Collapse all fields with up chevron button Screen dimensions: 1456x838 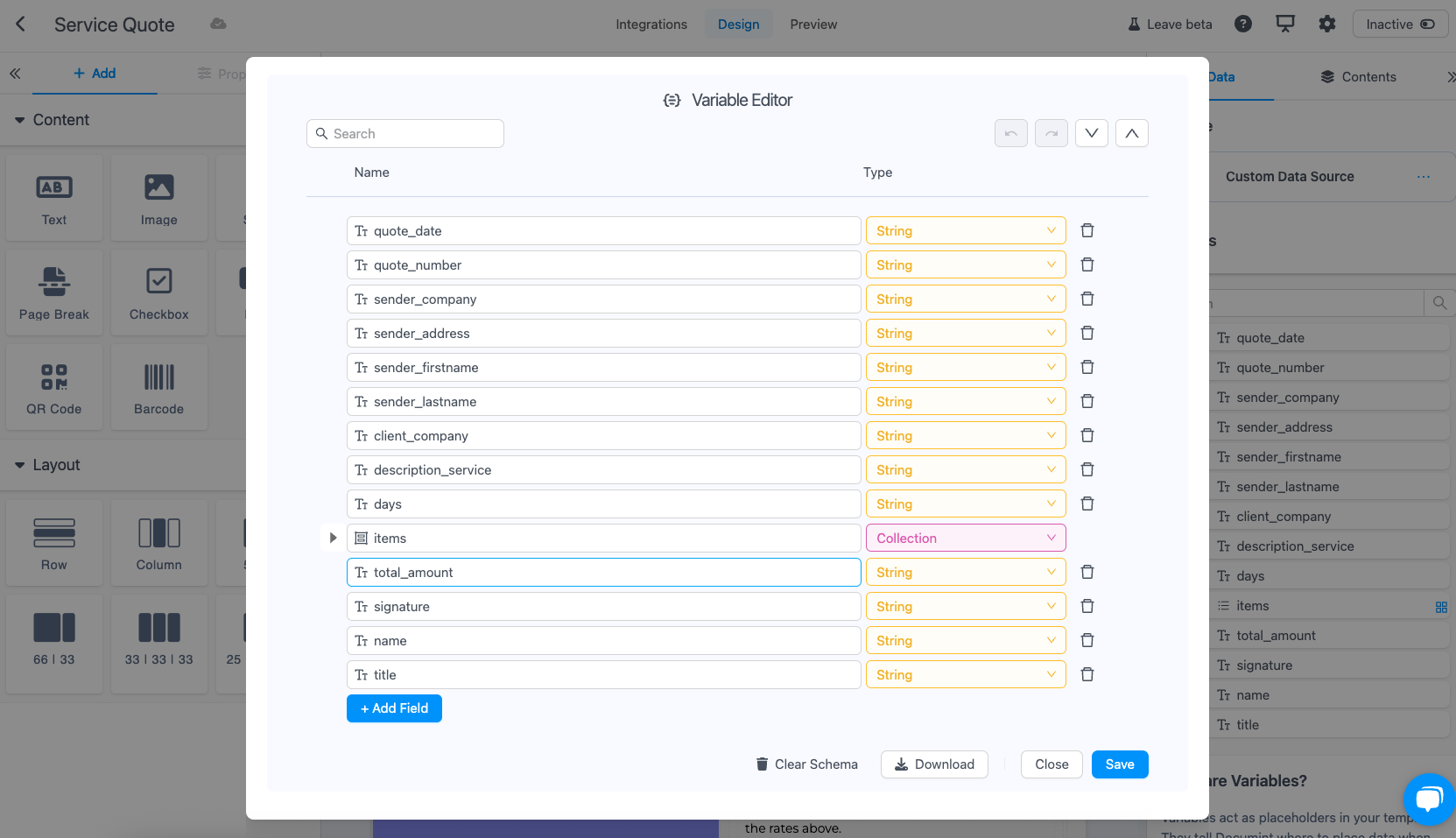pyautogui.click(x=1132, y=133)
